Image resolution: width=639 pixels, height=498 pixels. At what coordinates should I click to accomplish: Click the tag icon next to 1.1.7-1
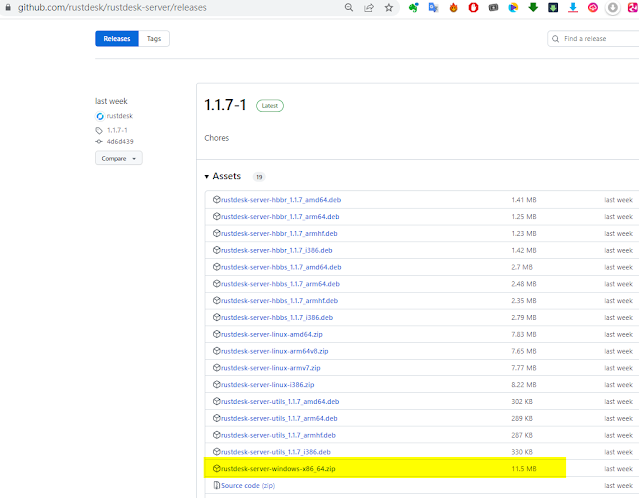(x=99, y=130)
